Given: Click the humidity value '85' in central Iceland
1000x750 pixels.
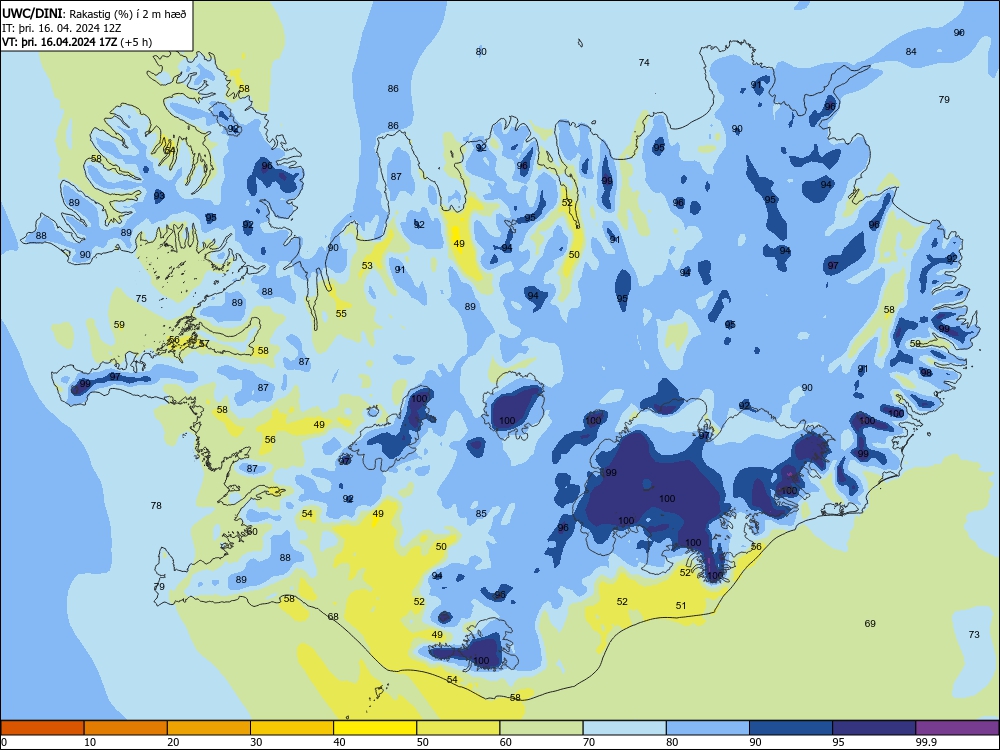Looking at the screenshot, I should click(481, 513).
